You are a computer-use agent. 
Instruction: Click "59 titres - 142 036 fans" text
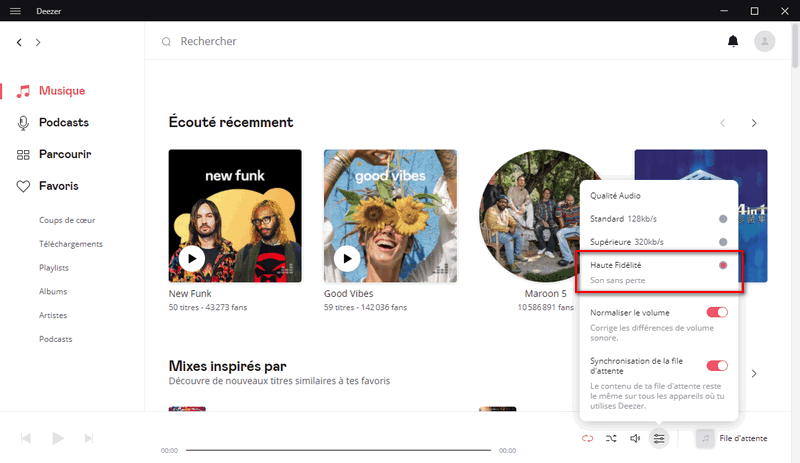point(365,307)
